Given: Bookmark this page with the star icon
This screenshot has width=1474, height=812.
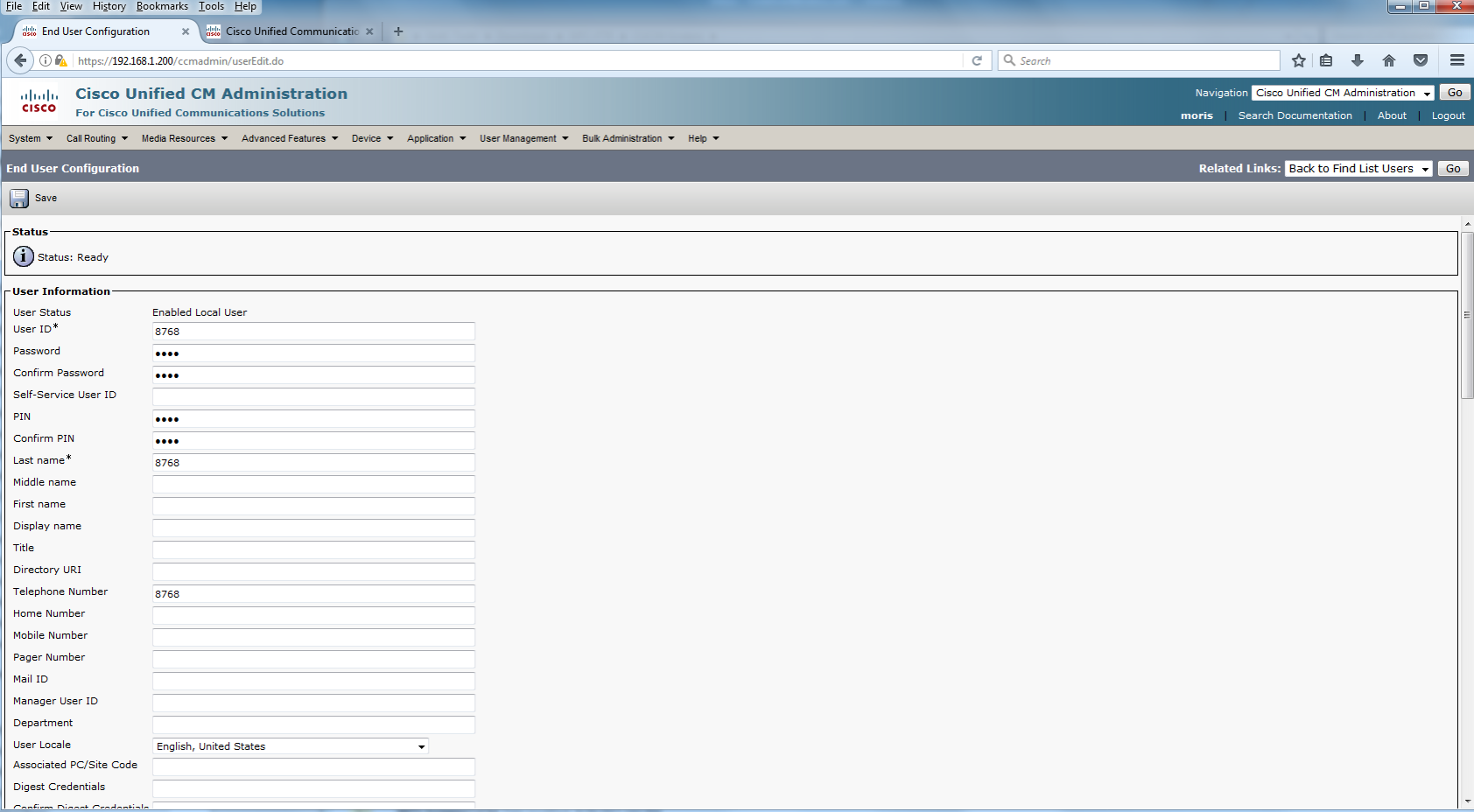Looking at the screenshot, I should [1299, 60].
